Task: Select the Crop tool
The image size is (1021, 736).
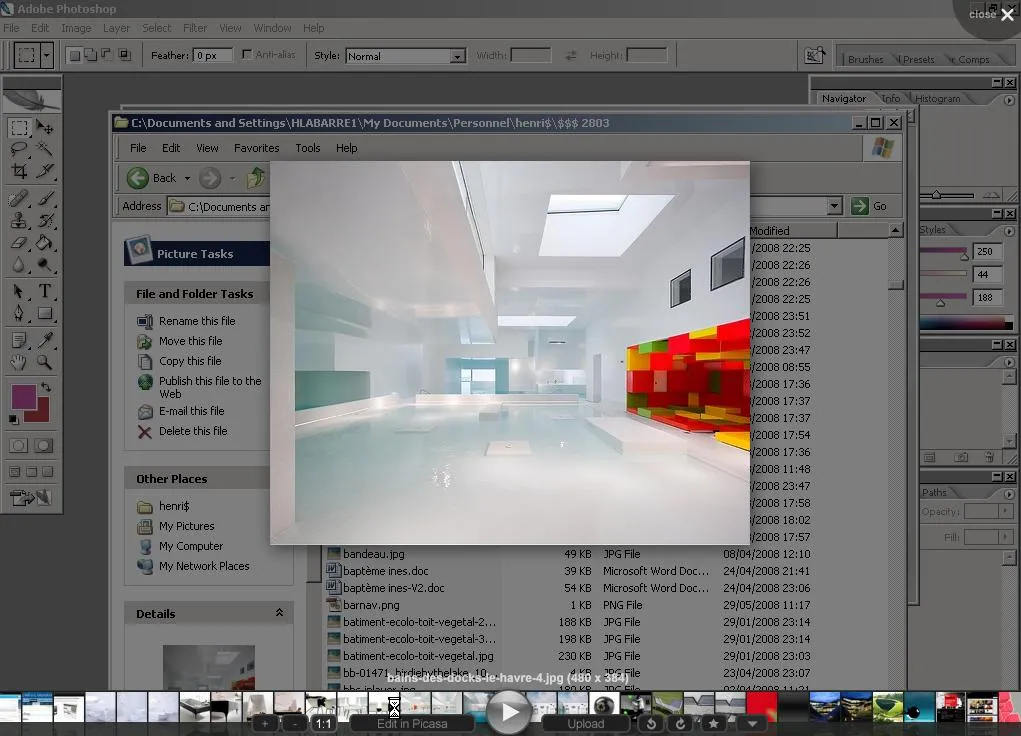Action: (19, 171)
